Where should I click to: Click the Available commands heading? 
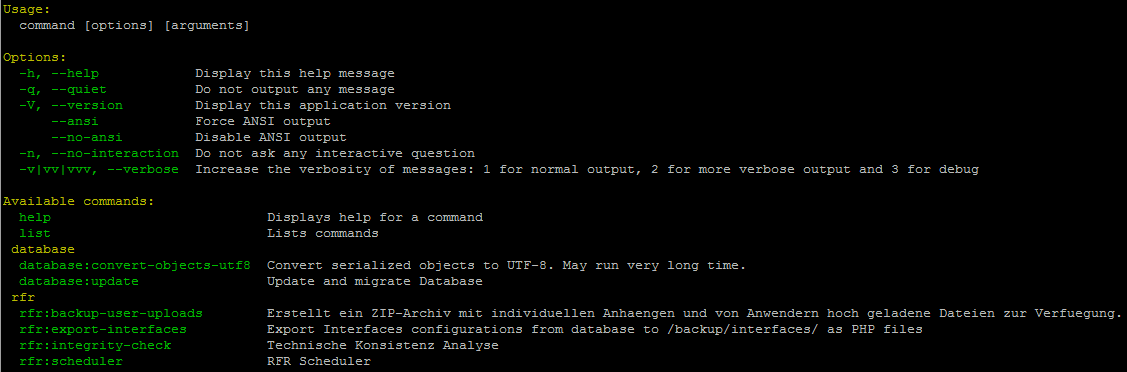pos(79,201)
